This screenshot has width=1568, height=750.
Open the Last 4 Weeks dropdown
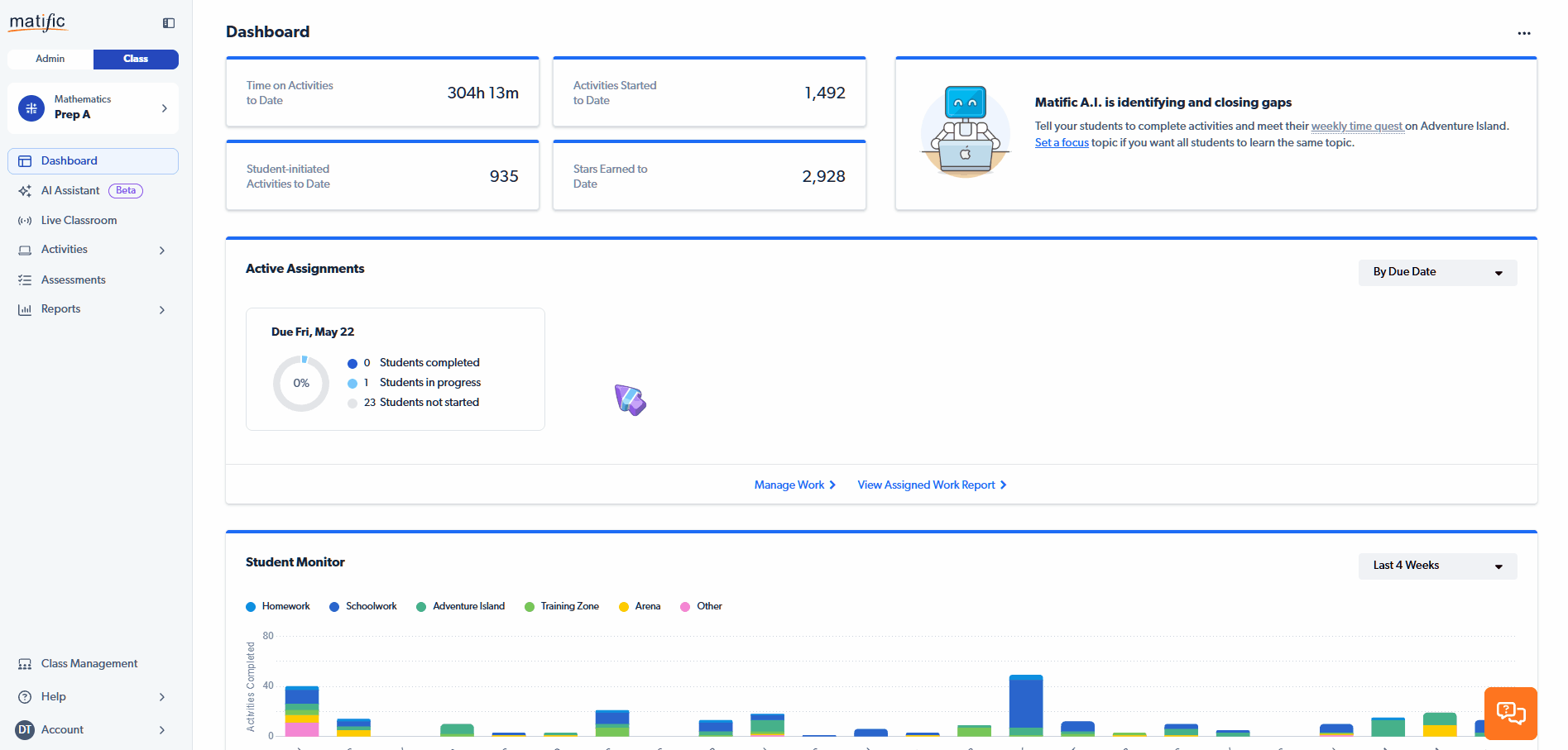point(1437,566)
